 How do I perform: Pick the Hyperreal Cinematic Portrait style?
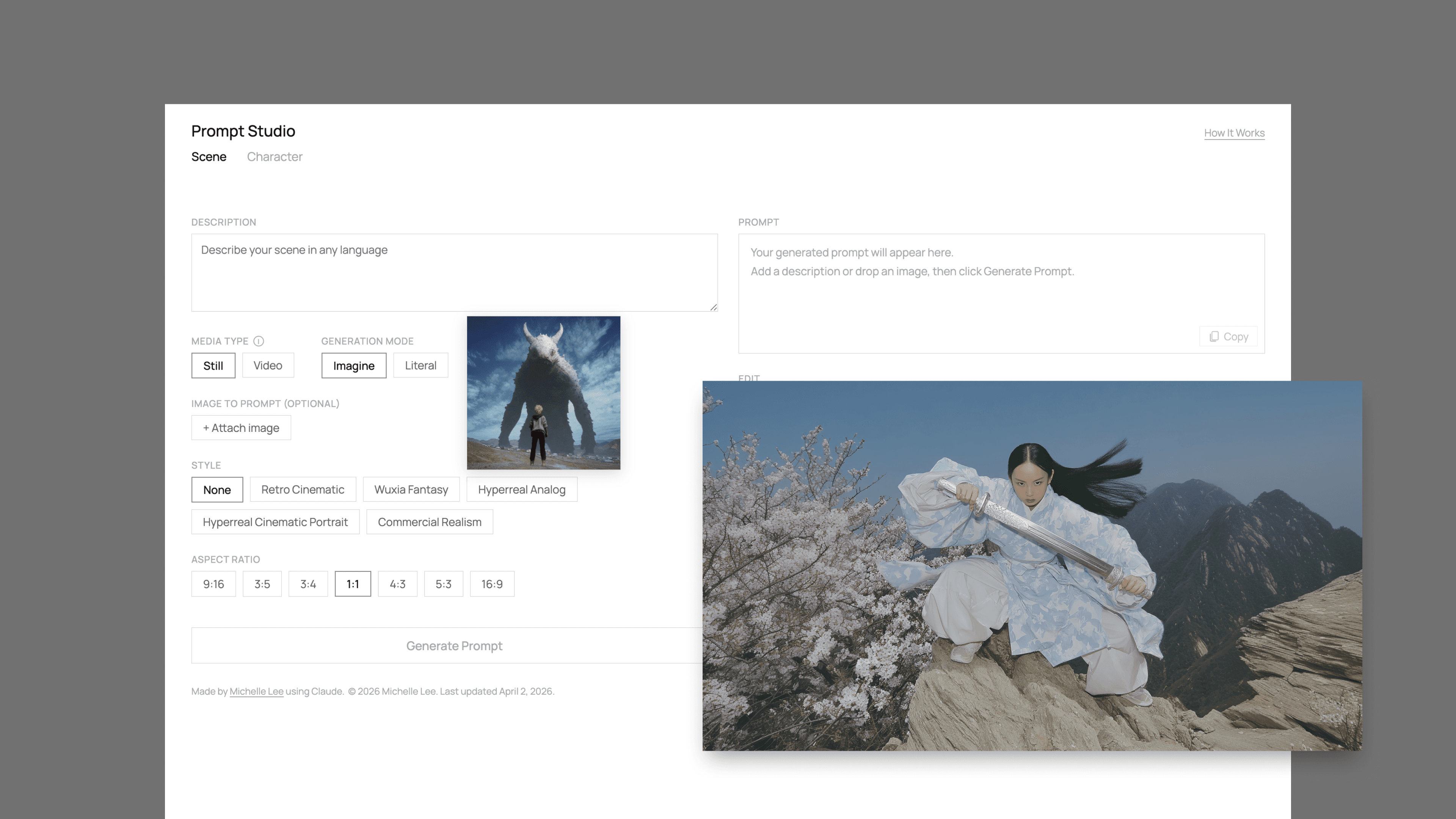275,522
